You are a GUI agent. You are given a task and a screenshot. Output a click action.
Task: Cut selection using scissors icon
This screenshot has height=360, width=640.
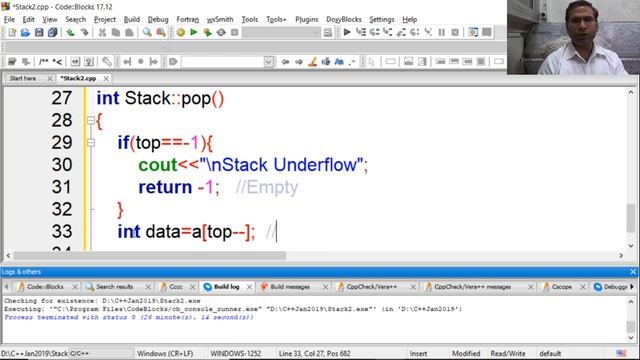pyautogui.click(x=102, y=32)
